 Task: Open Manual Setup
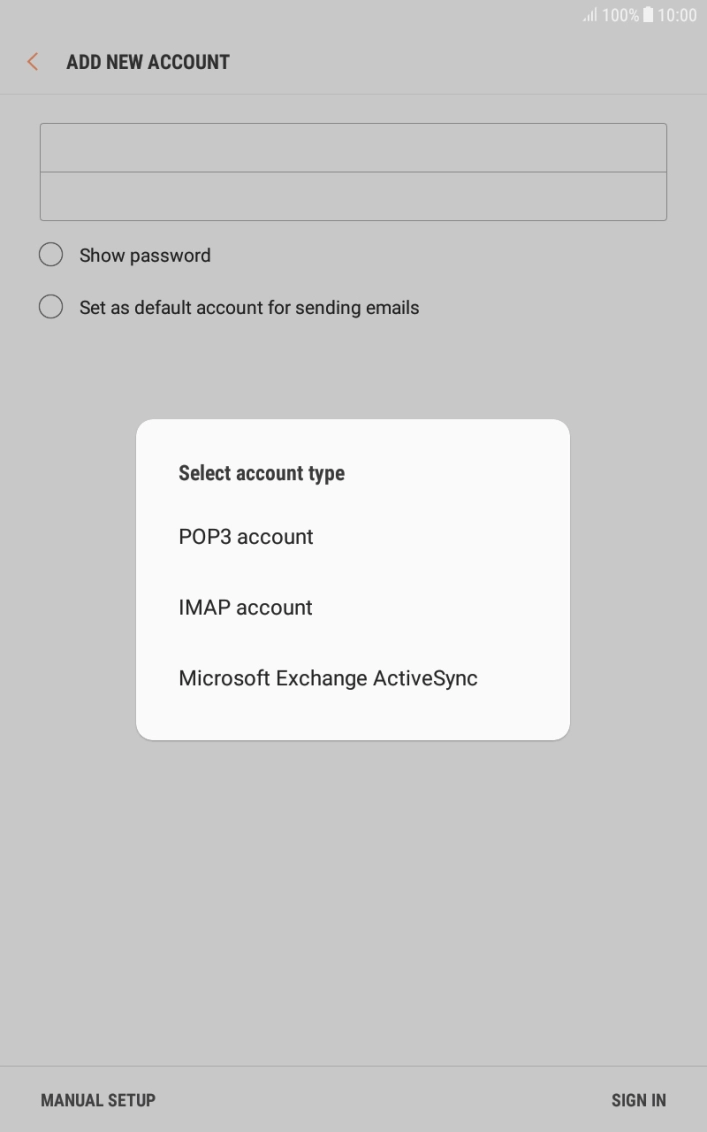[96, 1099]
